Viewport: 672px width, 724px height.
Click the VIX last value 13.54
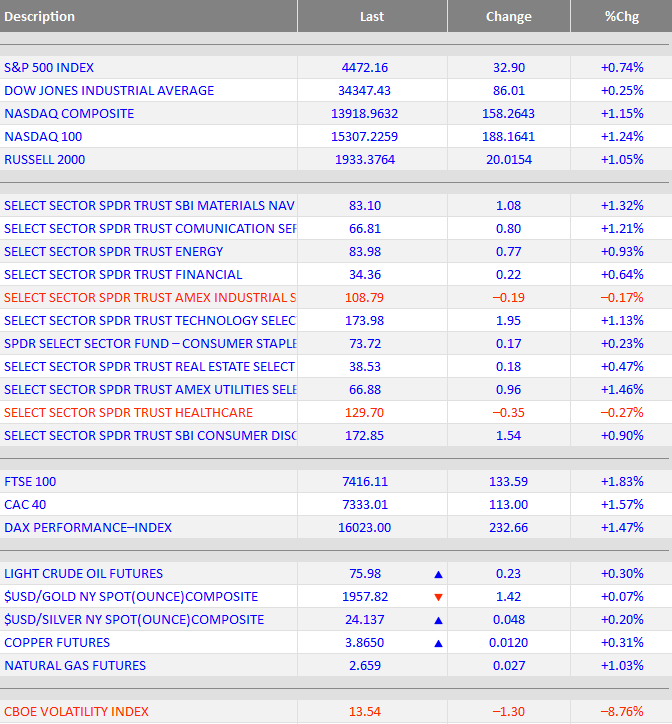point(365,712)
